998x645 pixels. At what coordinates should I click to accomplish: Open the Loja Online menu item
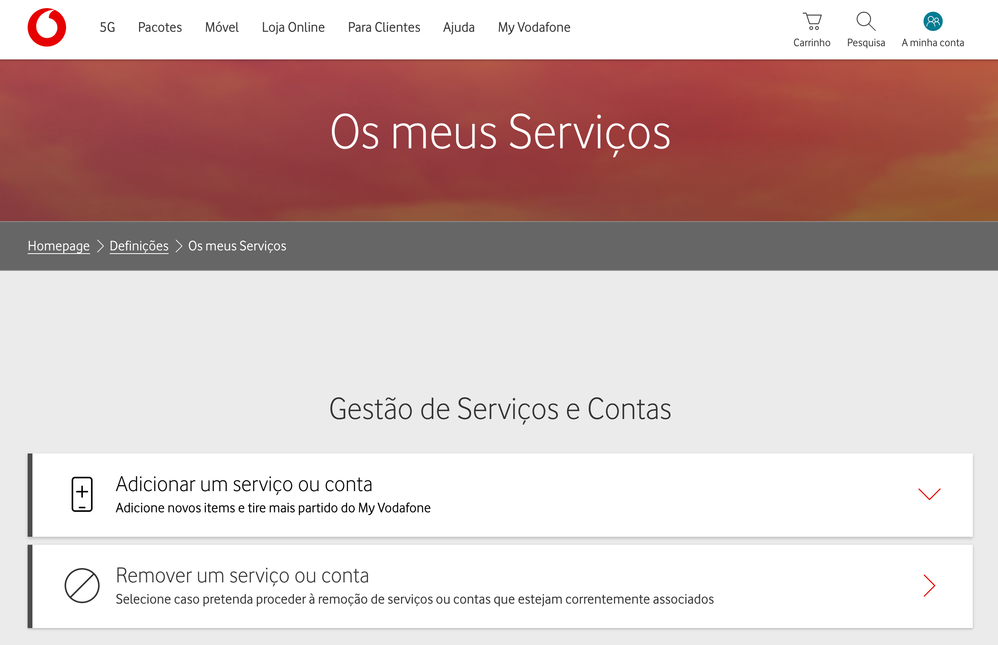coord(293,28)
